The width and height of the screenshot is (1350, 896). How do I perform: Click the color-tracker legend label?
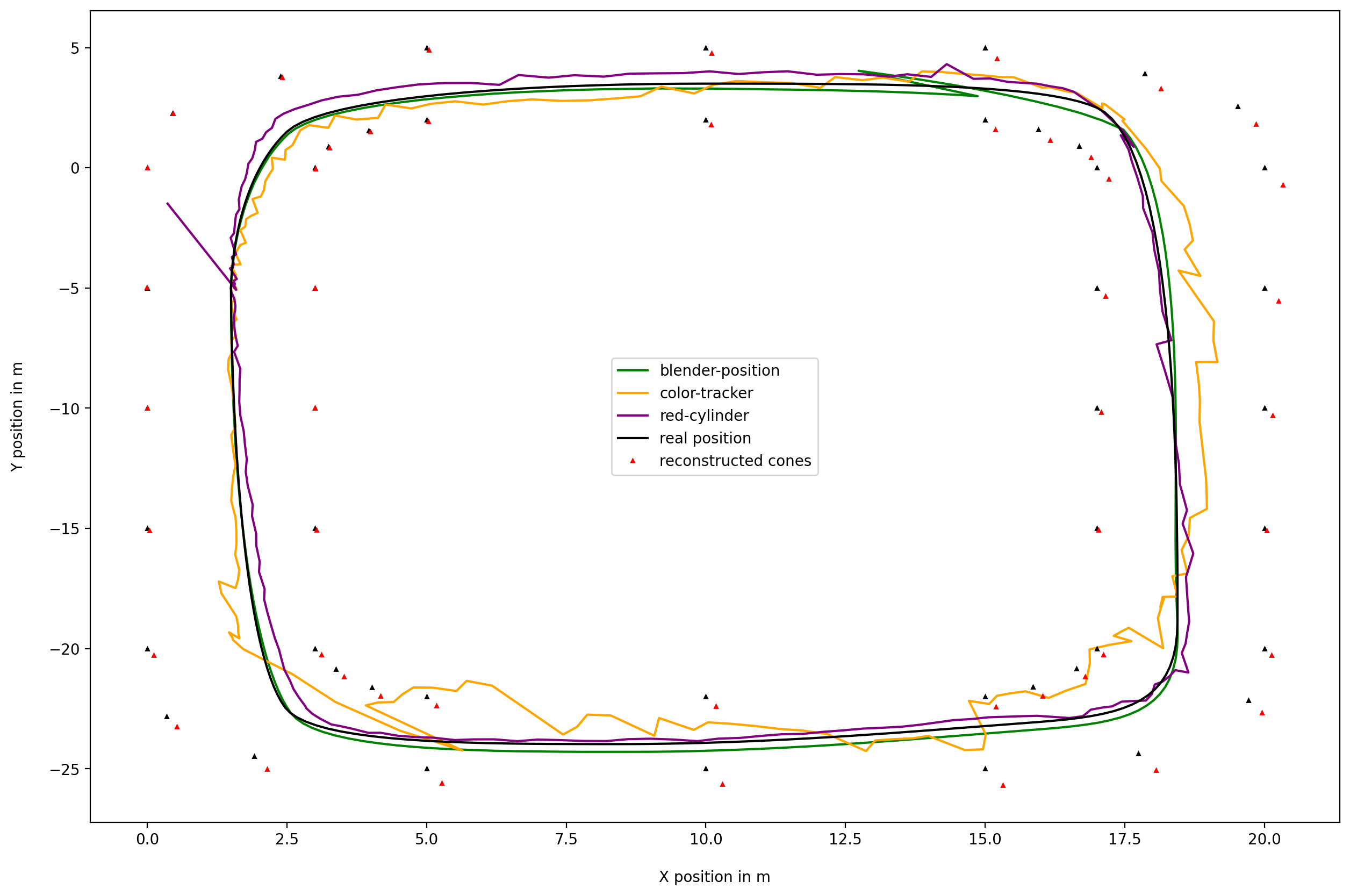tap(706, 393)
